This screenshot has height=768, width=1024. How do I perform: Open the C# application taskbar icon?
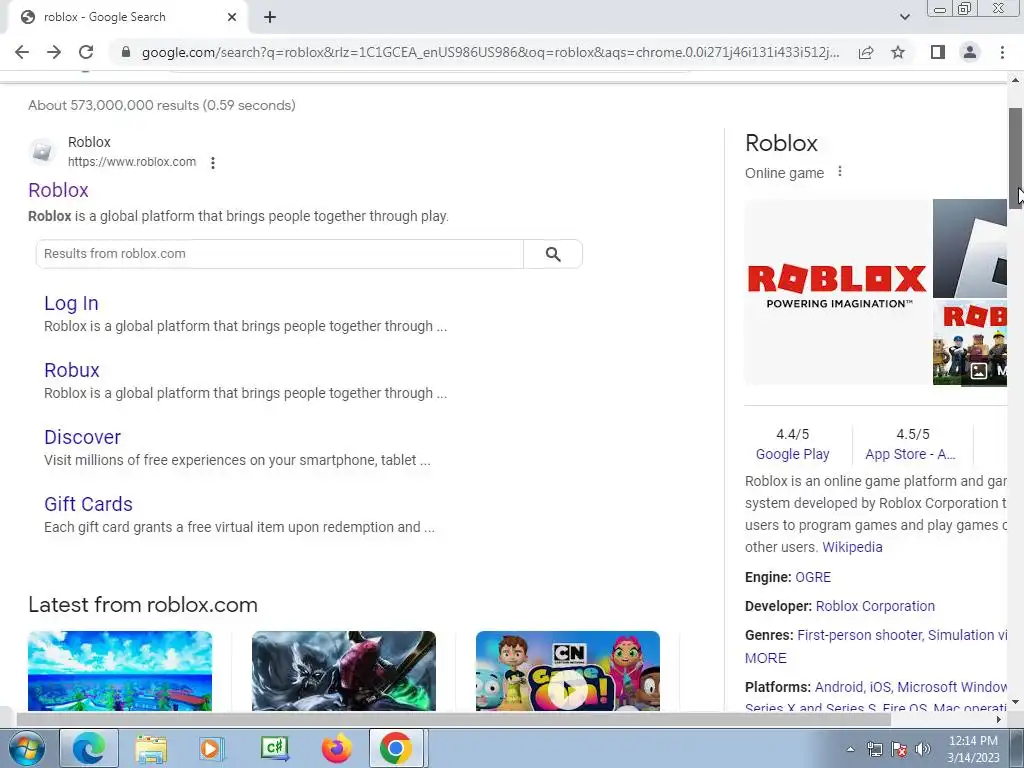274,748
